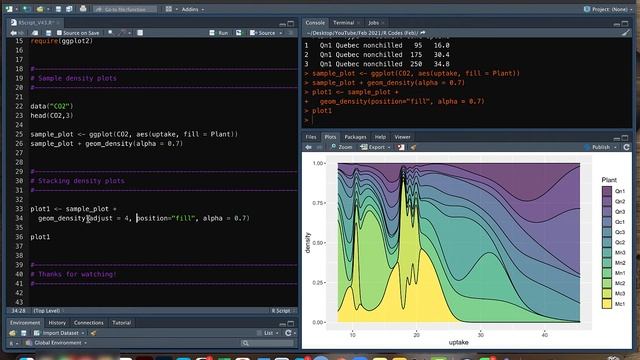Switch to the Console tab

pos(315,23)
